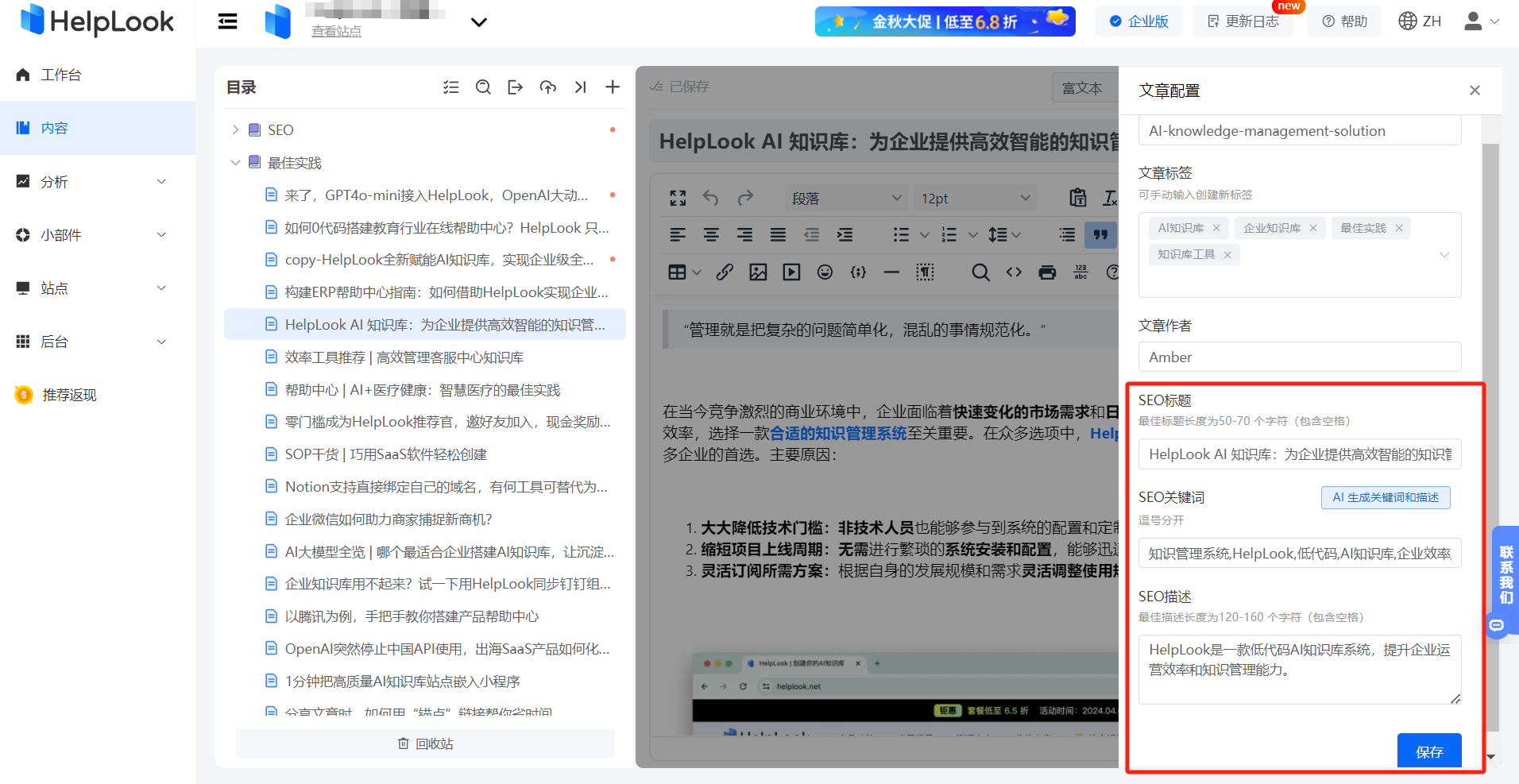Click the fullscreen icon in editor toolbar
The height and width of the screenshot is (784, 1519).
point(678,198)
